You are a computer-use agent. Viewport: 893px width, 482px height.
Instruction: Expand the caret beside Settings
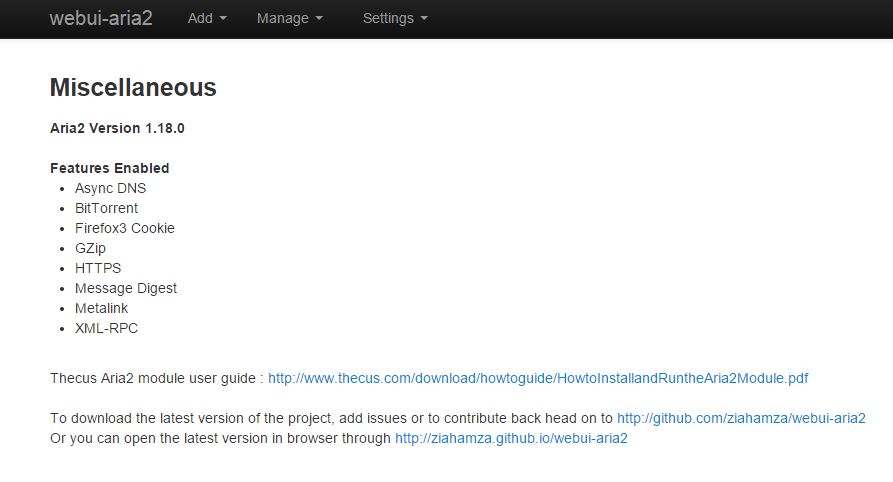pos(424,18)
